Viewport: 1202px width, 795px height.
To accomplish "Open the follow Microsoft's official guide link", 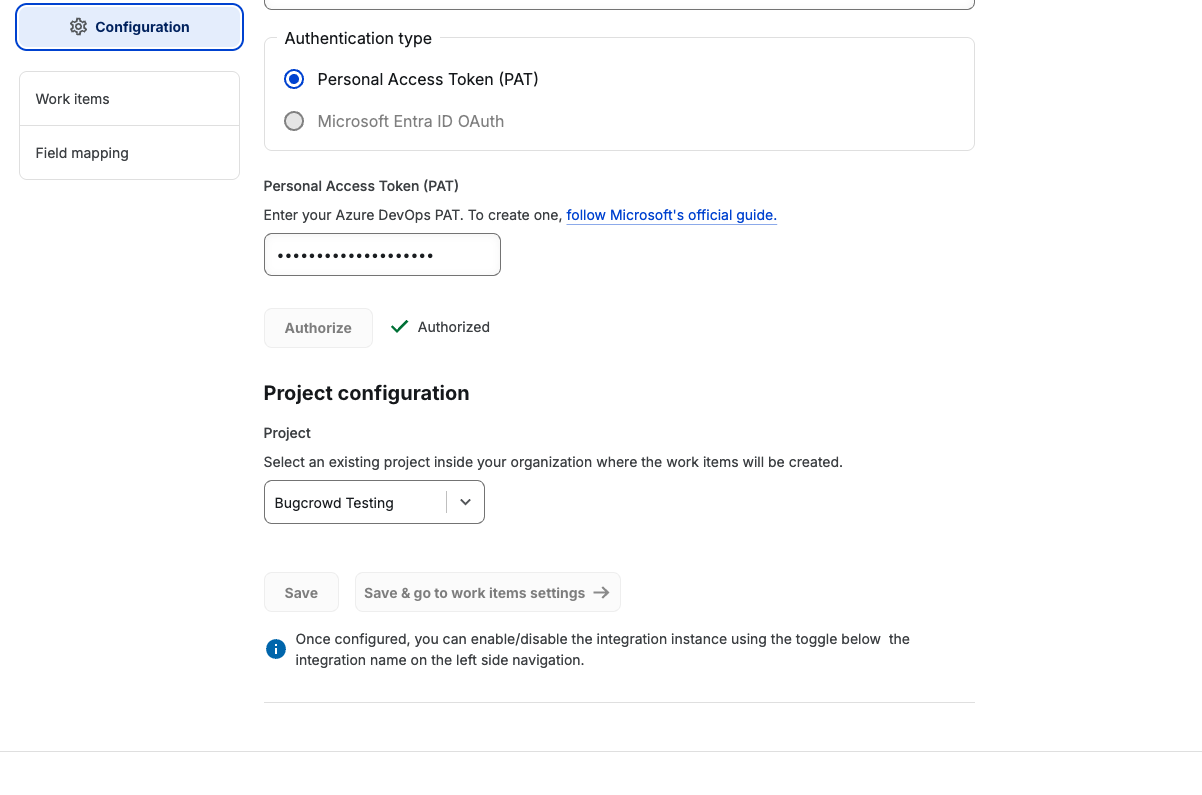I will (x=671, y=215).
